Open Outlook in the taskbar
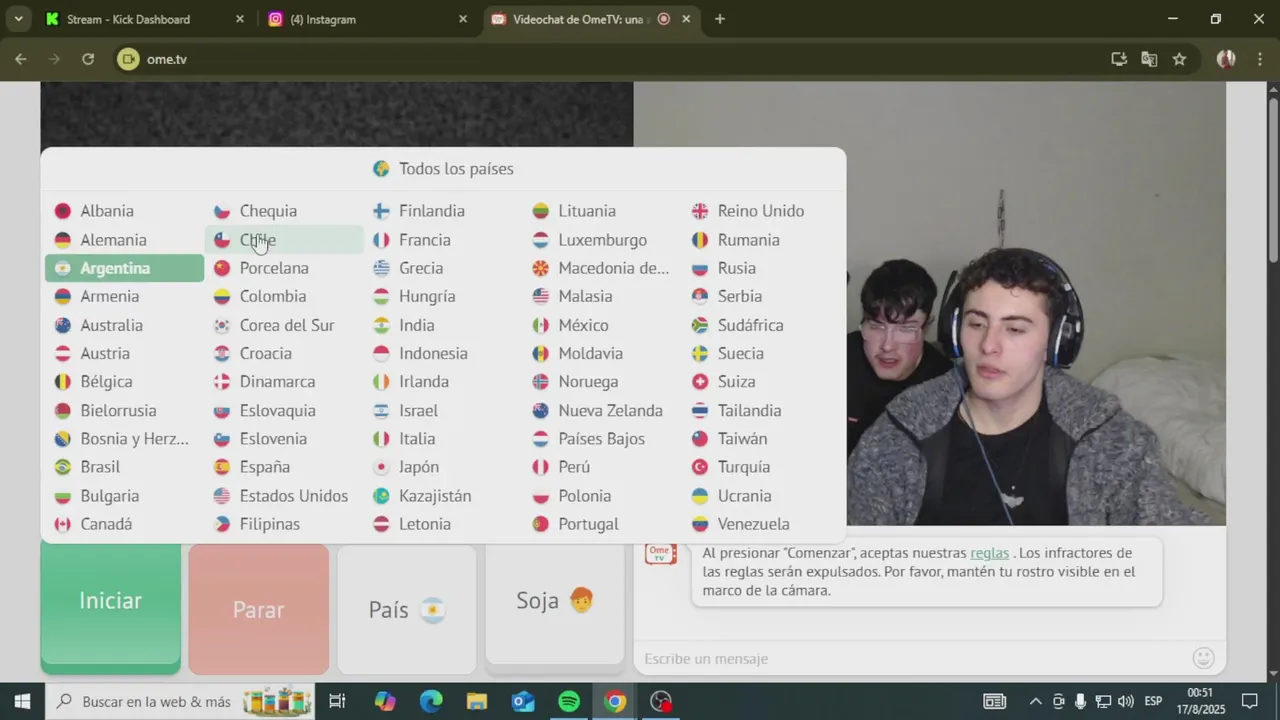The height and width of the screenshot is (720, 1280). [x=523, y=701]
